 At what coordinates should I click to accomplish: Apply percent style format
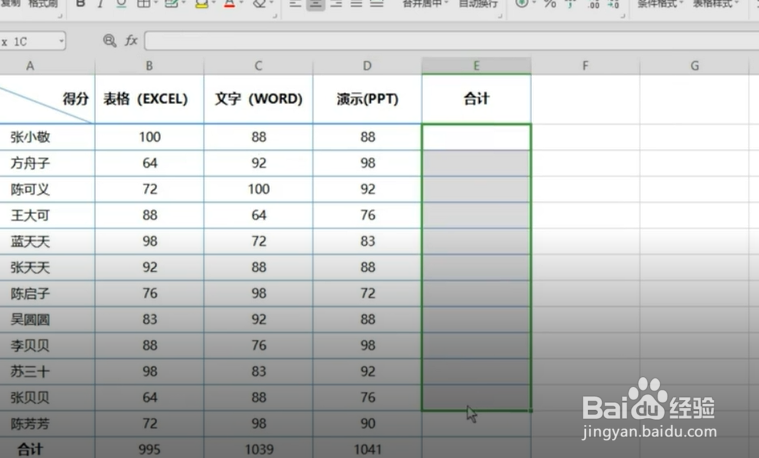pyautogui.click(x=550, y=4)
